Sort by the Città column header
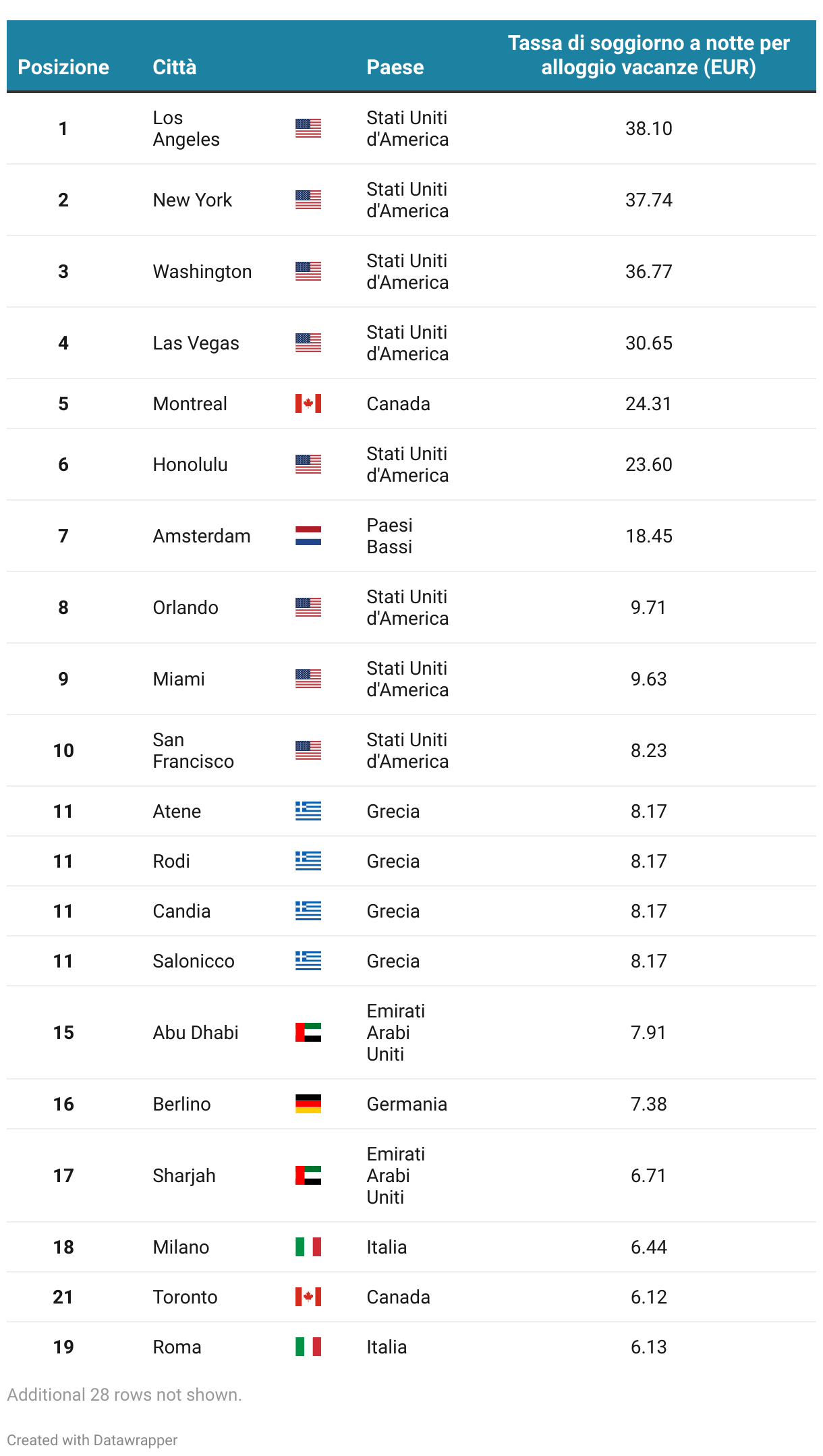Screen dimensions: 823x1456 pyautogui.click(x=175, y=67)
